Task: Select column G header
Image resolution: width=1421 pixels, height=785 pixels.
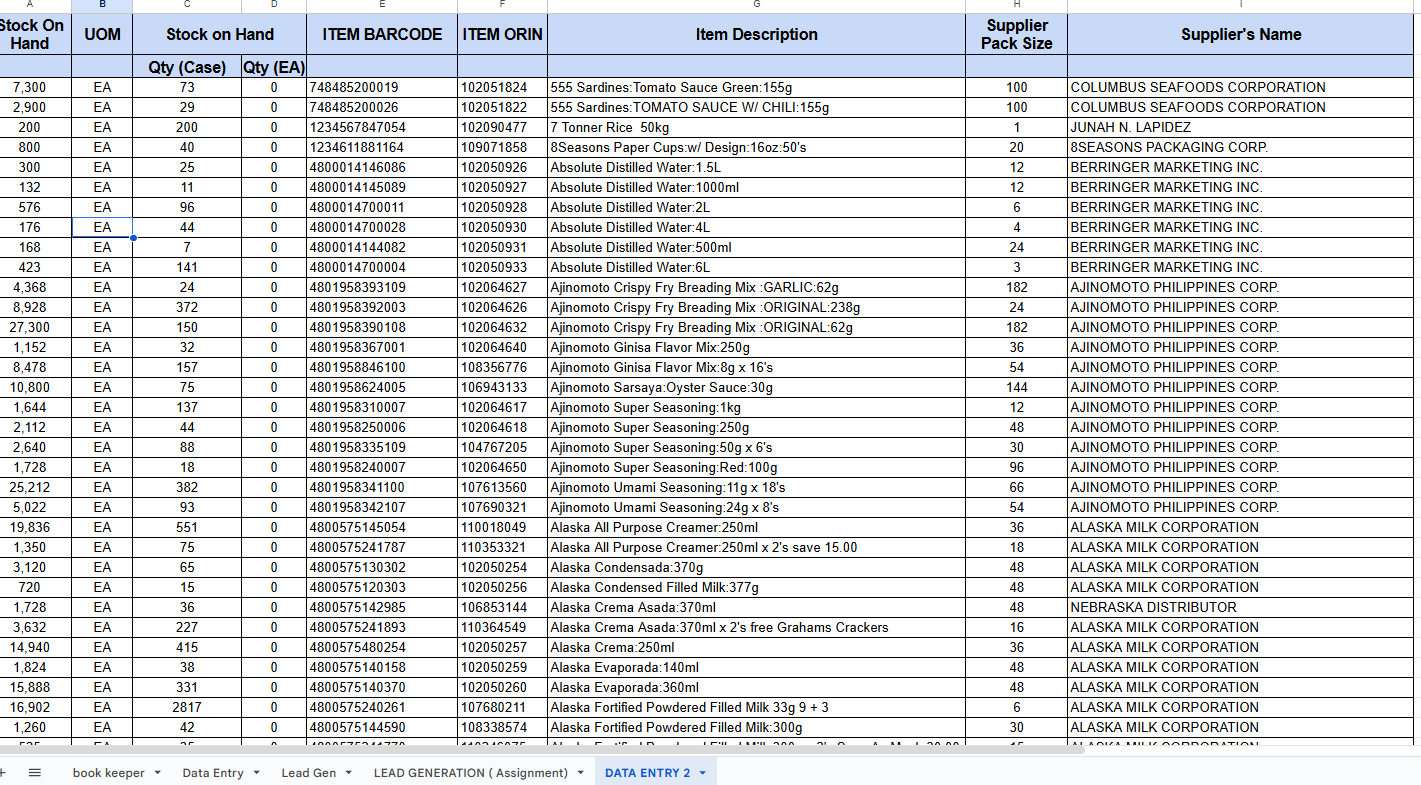Action: 757,6
